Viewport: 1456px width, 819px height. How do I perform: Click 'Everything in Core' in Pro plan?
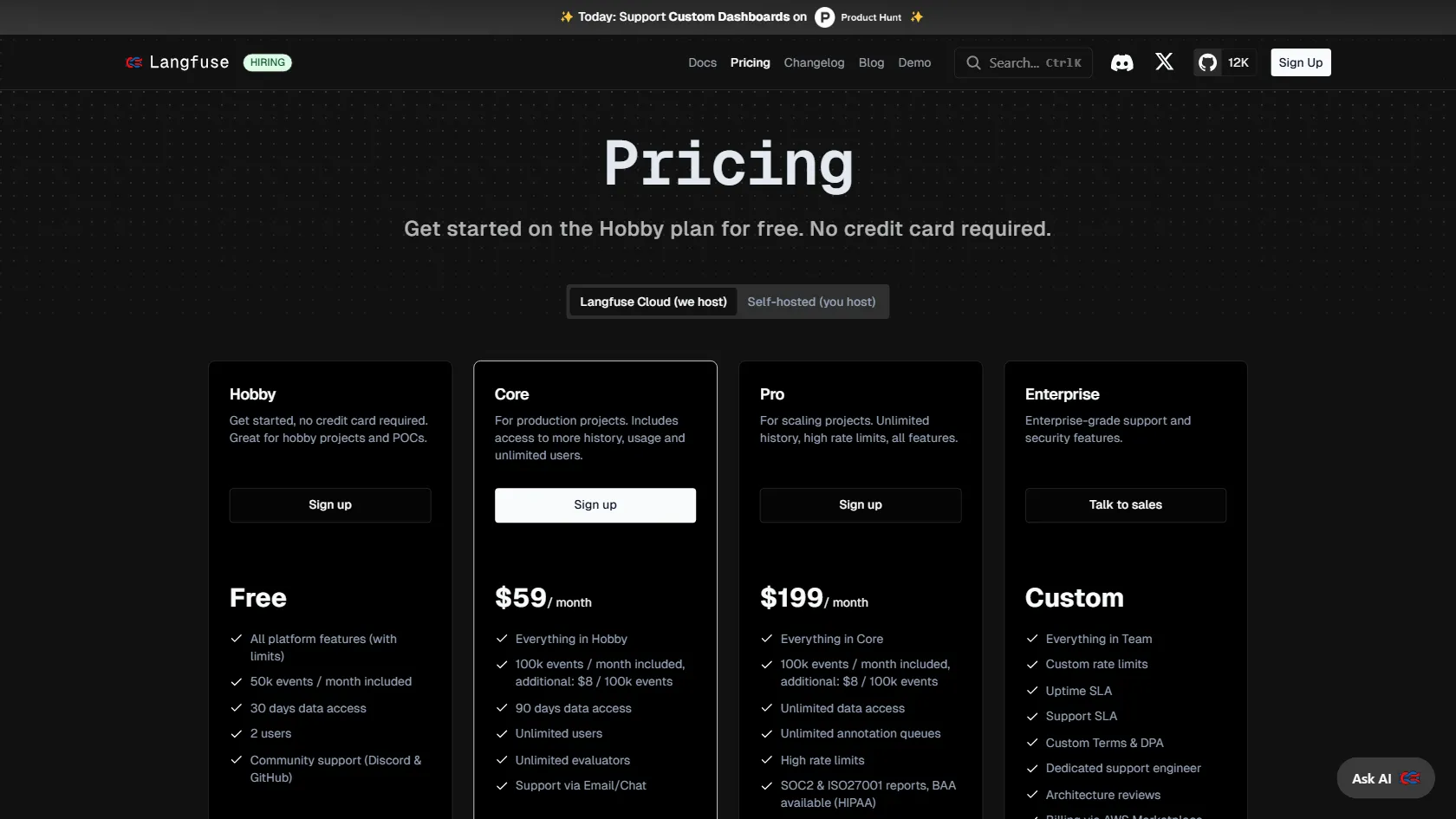(x=832, y=640)
